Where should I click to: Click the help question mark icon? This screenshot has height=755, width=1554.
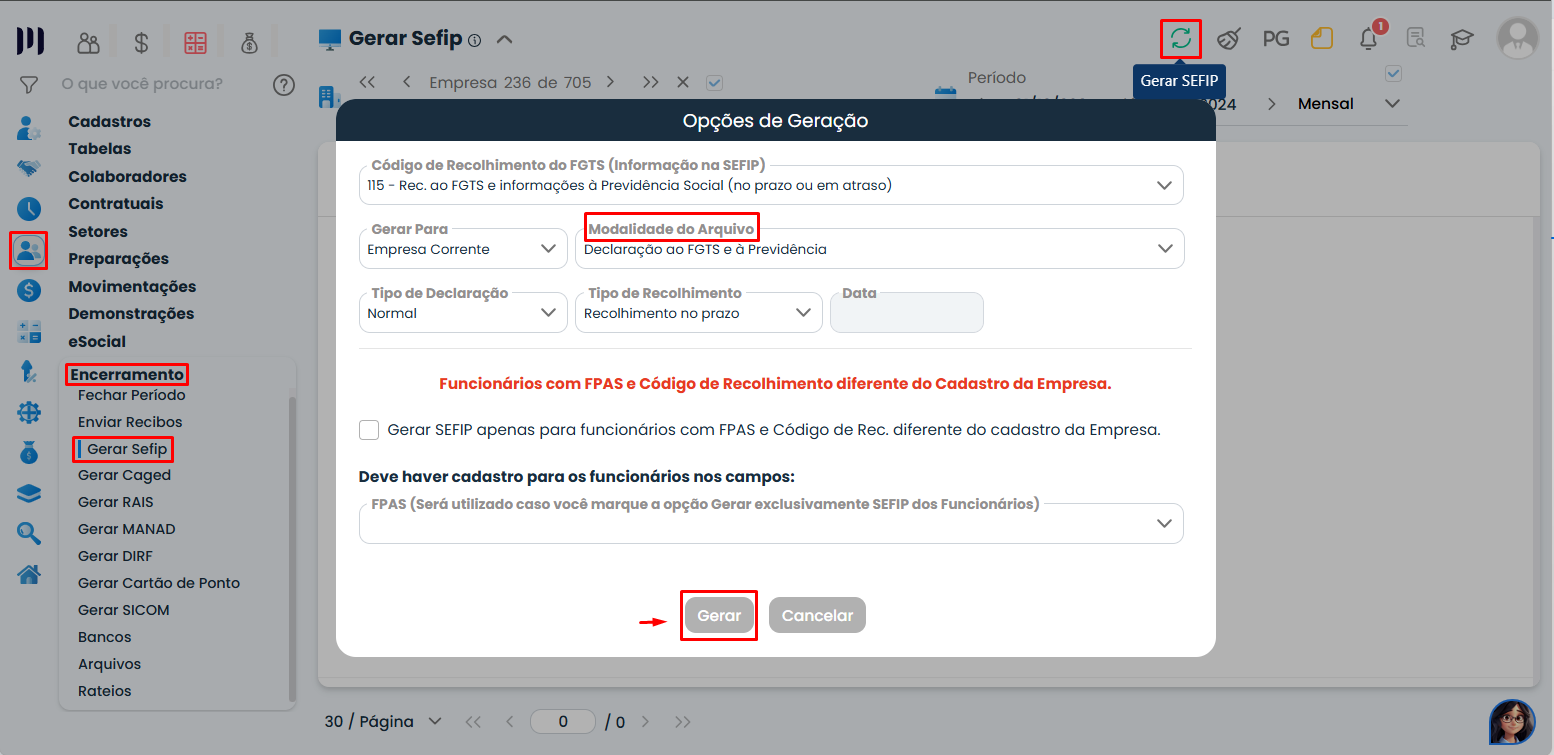click(x=284, y=84)
